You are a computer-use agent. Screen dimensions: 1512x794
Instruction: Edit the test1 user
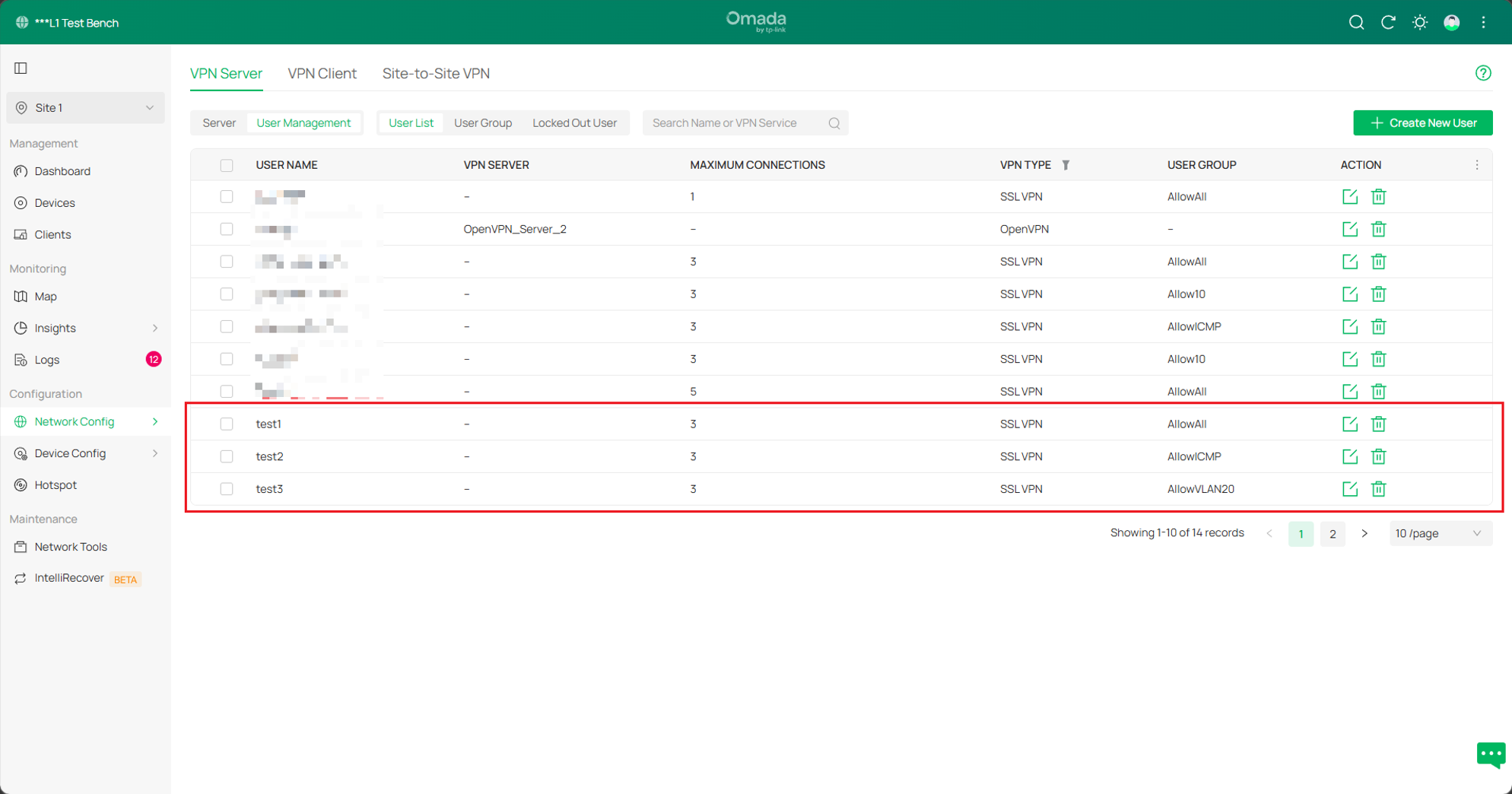tap(1350, 424)
